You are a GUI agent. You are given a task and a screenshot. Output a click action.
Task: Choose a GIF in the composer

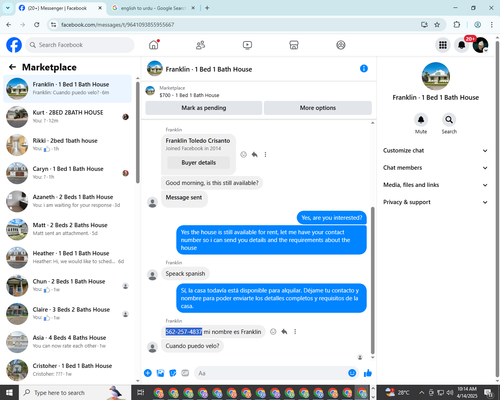[x=185, y=373]
